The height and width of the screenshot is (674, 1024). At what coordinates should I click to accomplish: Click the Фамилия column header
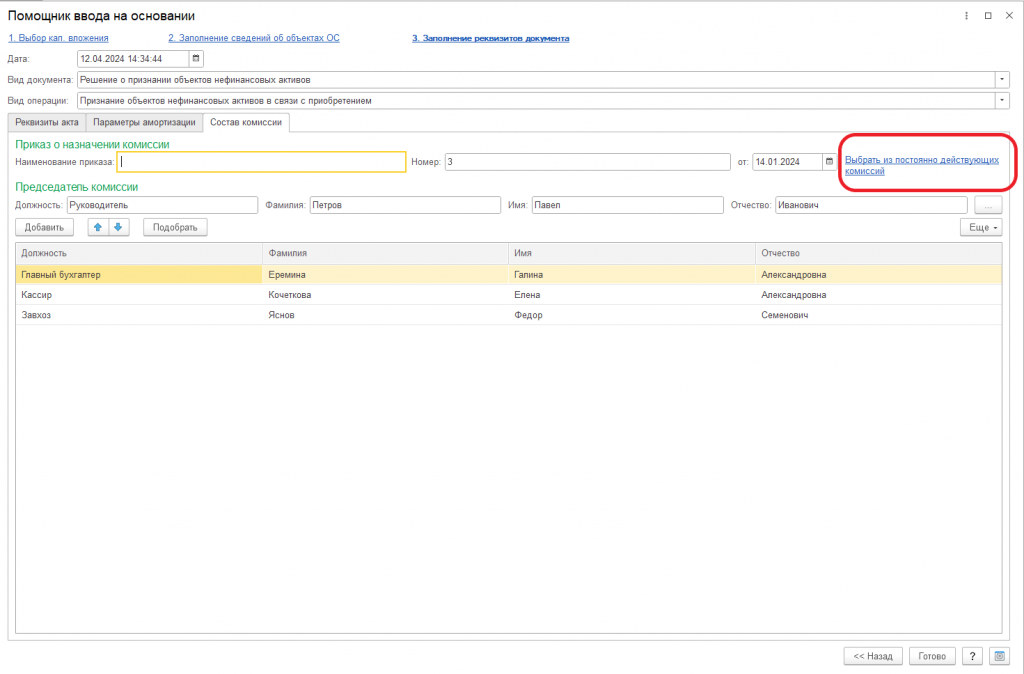(x=385, y=253)
